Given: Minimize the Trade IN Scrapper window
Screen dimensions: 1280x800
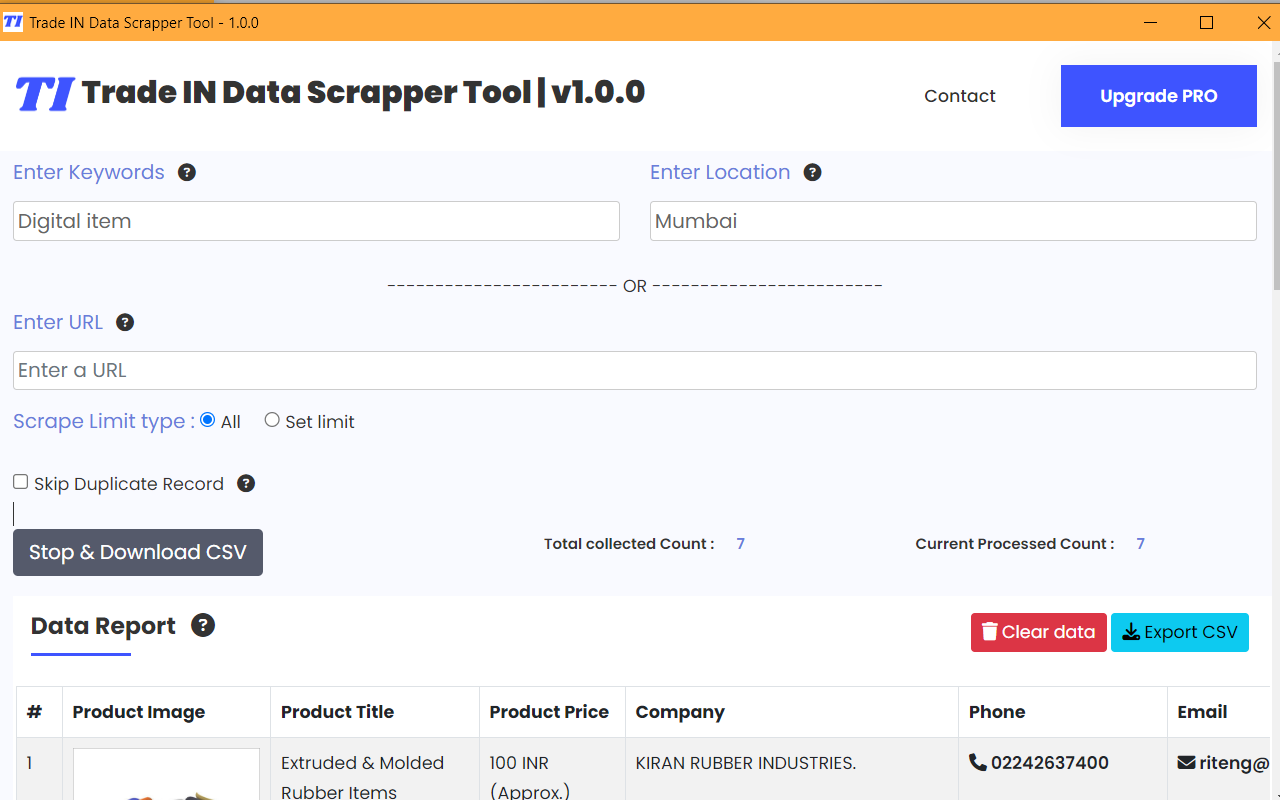Looking at the screenshot, I should [x=1151, y=22].
